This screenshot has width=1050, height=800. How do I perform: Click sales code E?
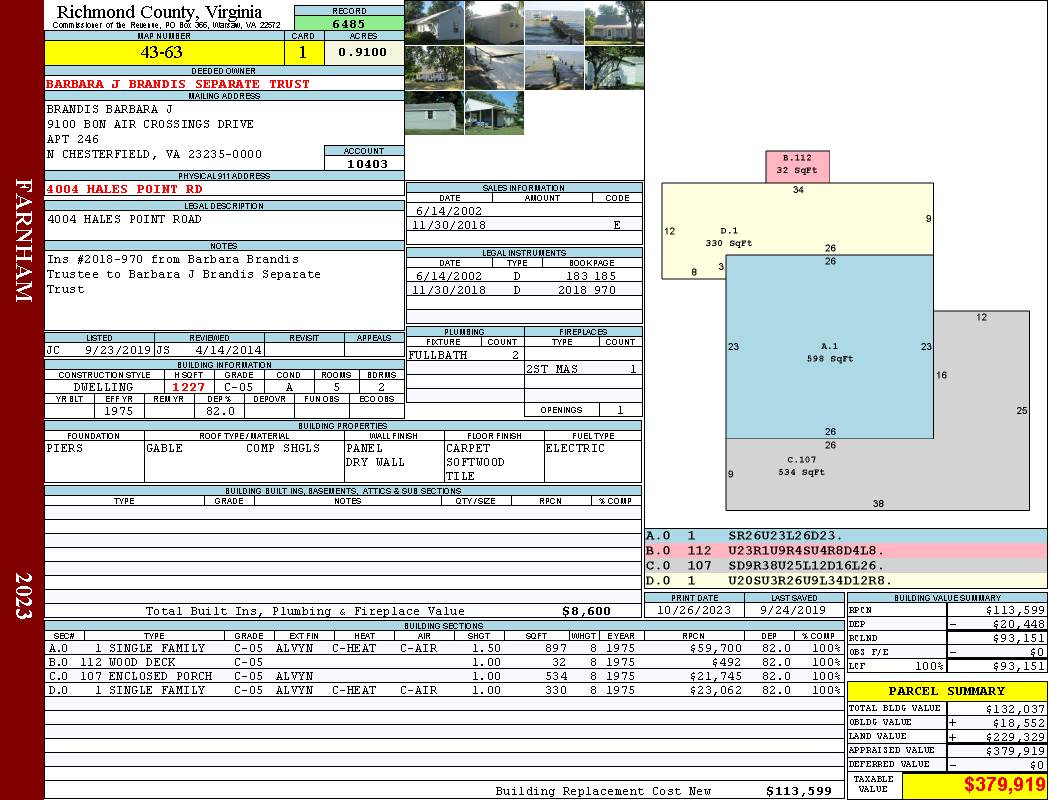[x=617, y=226]
